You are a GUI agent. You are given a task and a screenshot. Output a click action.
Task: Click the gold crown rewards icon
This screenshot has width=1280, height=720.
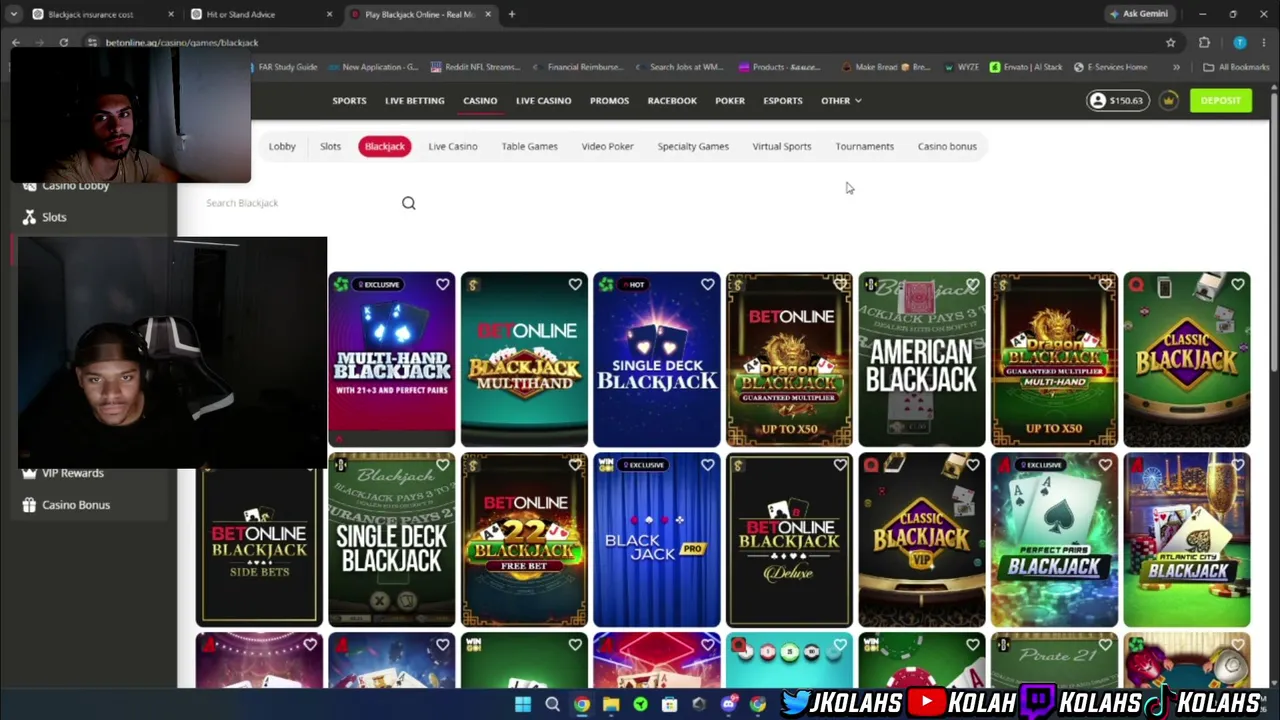tap(1168, 100)
